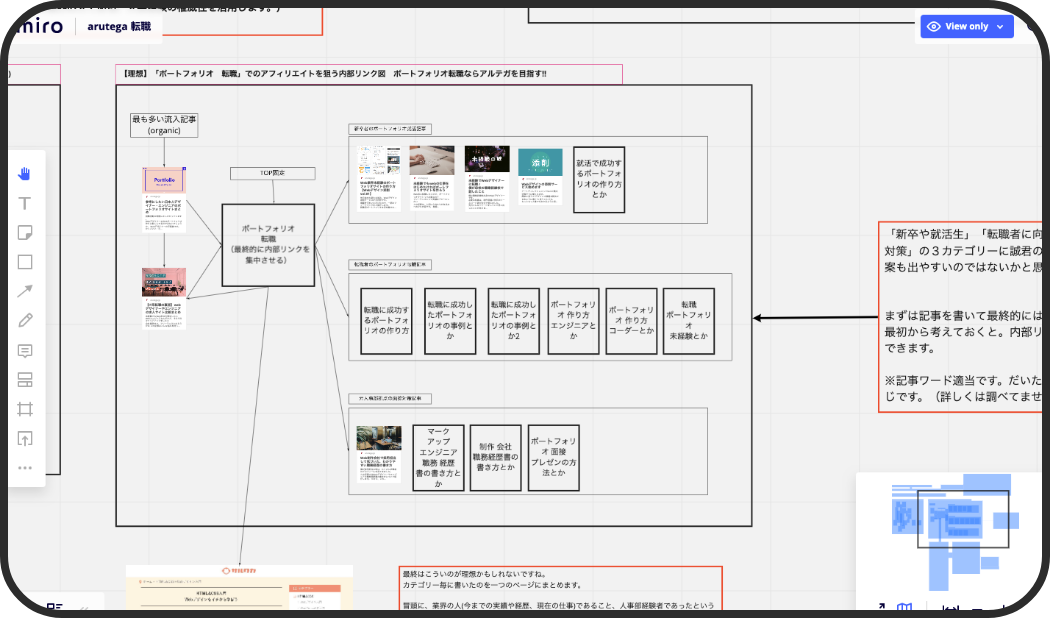The height and width of the screenshot is (618, 1050).
Task: Select the first website screenshot article thumbnail
Action: tap(378, 179)
